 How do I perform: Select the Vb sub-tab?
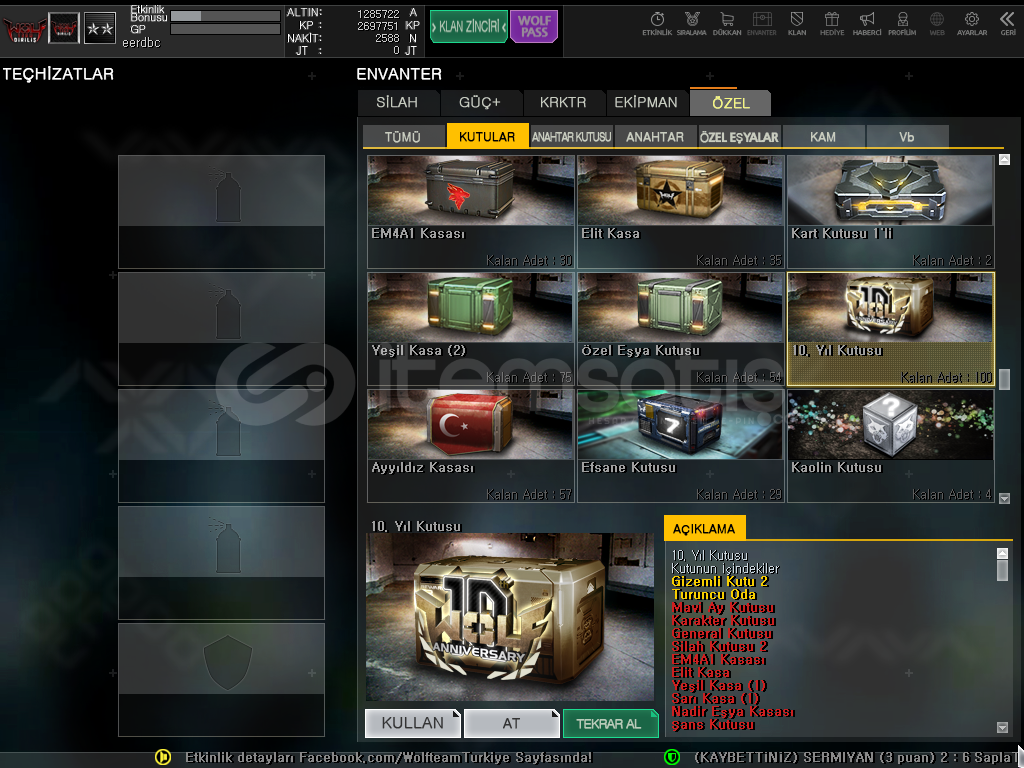point(906,136)
